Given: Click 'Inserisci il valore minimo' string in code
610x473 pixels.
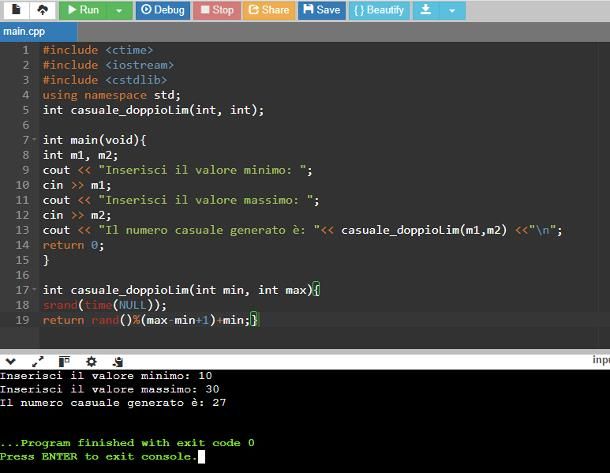Looking at the screenshot, I should click(x=202, y=170).
